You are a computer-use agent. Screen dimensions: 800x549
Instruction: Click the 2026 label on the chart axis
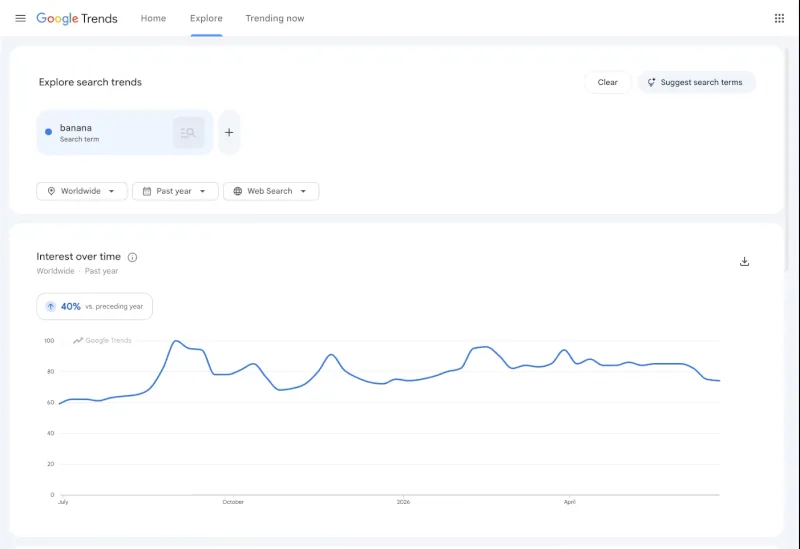(x=403, y=502)
